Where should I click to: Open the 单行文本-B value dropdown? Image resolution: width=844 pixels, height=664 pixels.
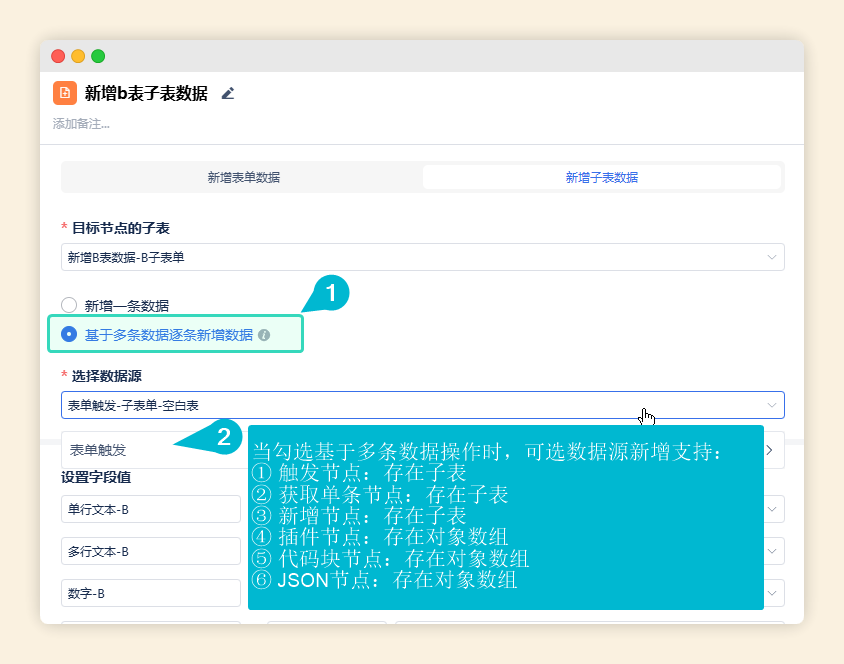[x=771, y=509]
